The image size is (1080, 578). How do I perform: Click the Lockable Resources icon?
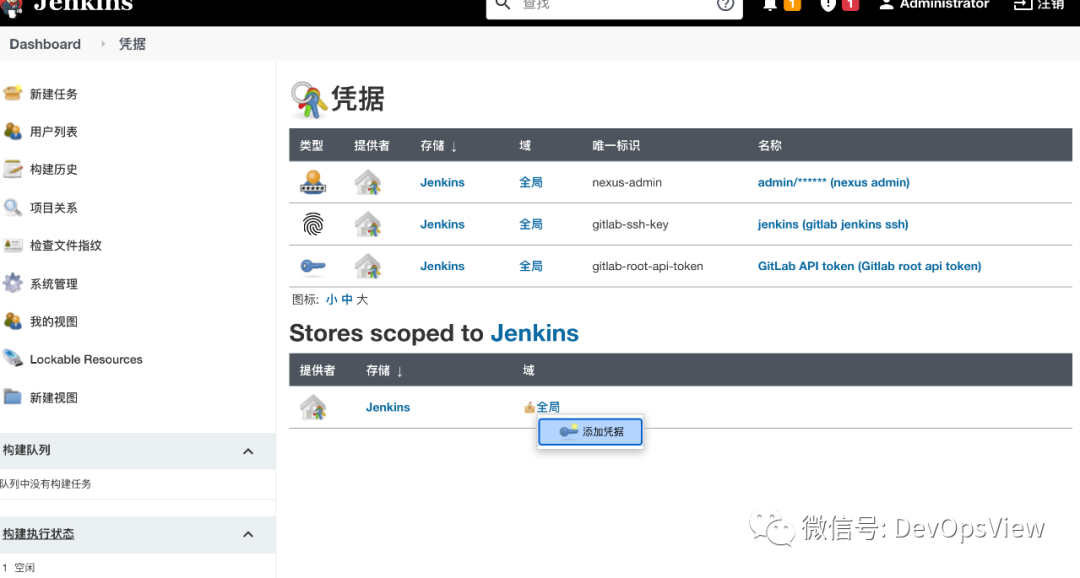(12, 358)
